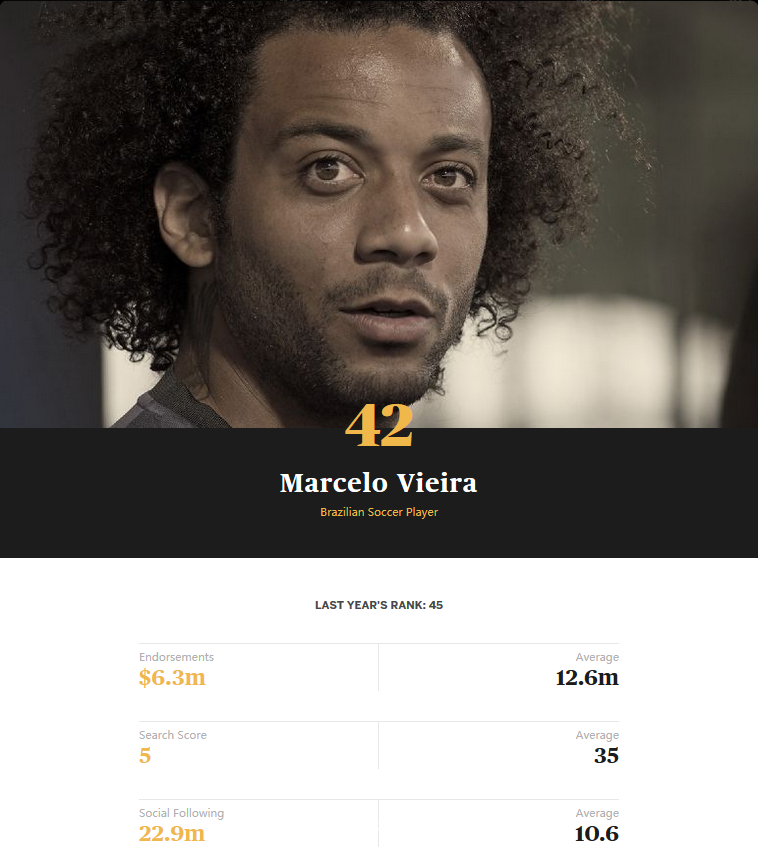Click the 10.6 average social following value

point(596,833)
